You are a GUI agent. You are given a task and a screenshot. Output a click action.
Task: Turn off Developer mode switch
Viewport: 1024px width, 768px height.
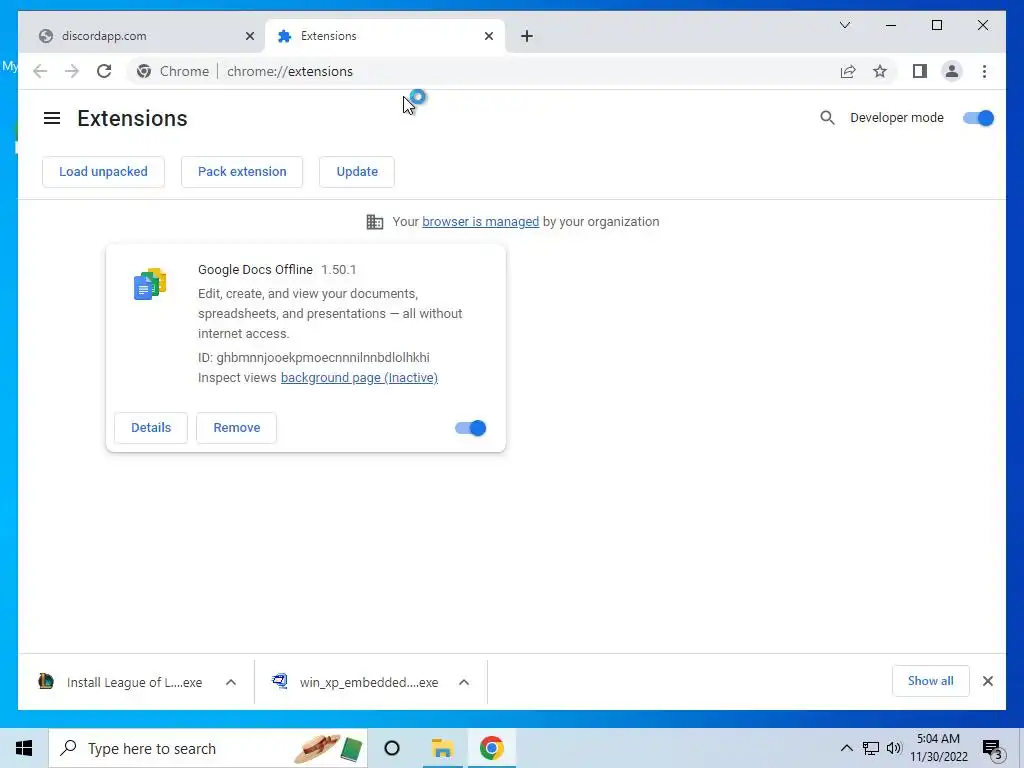[x=978, y=118]
